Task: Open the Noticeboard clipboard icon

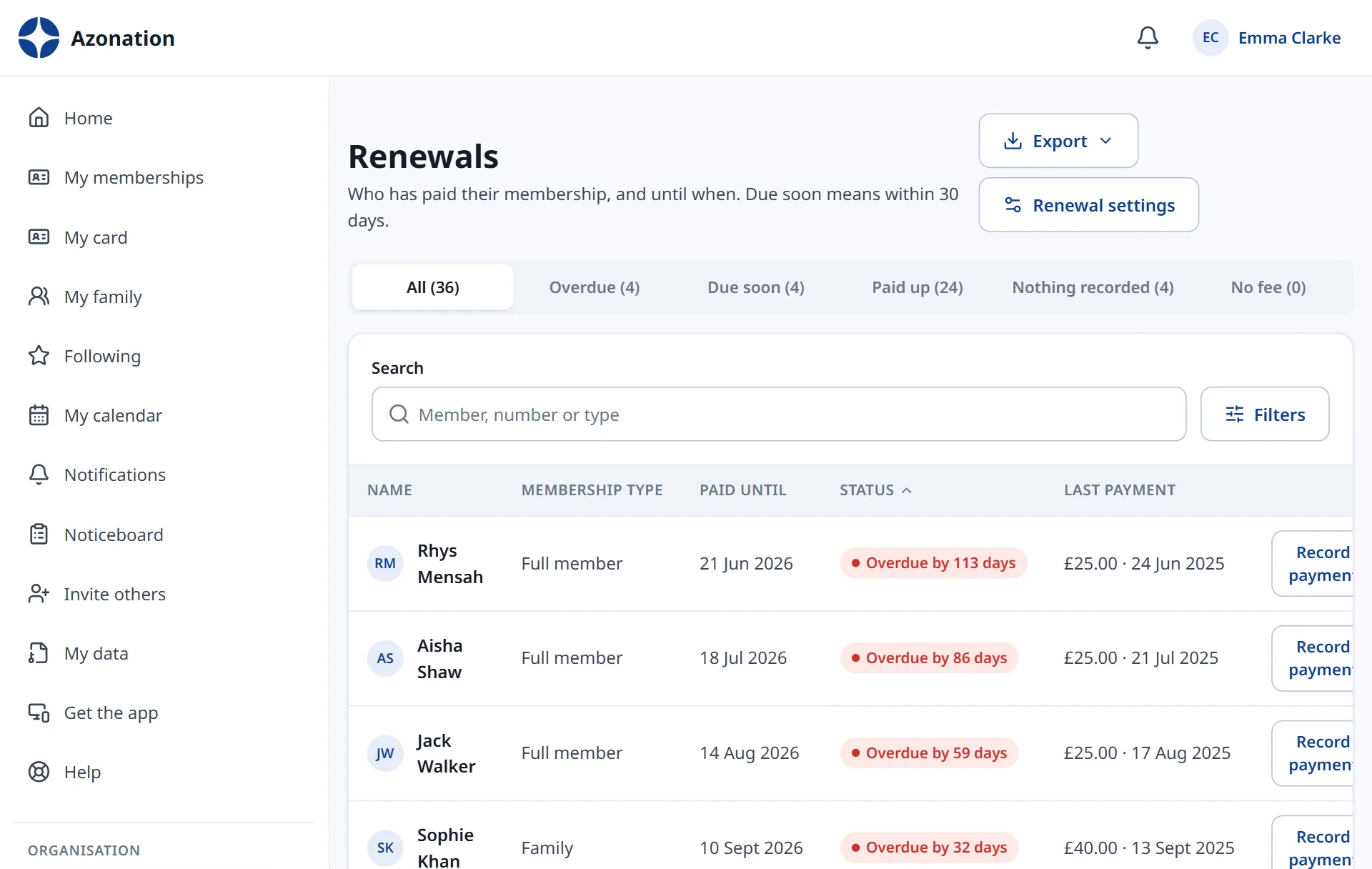Action: point(39,535)
